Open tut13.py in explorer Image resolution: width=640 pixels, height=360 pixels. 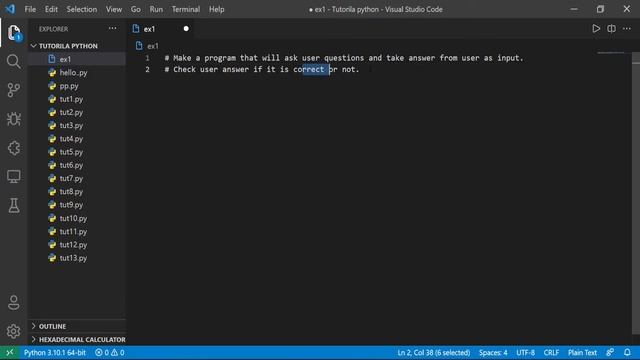pos(77,258)
